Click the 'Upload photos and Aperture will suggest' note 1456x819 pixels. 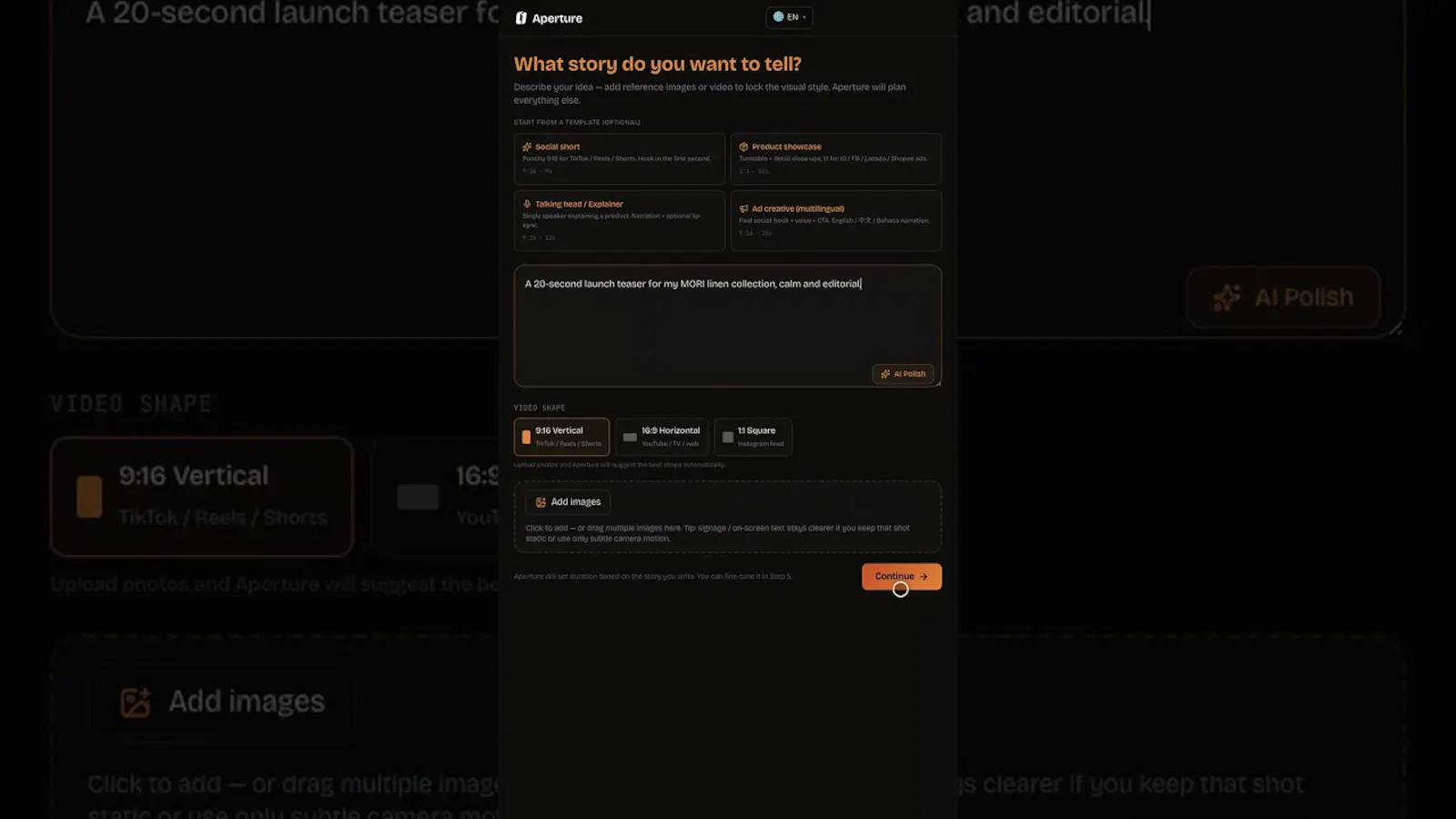click(x=620, y=465)
